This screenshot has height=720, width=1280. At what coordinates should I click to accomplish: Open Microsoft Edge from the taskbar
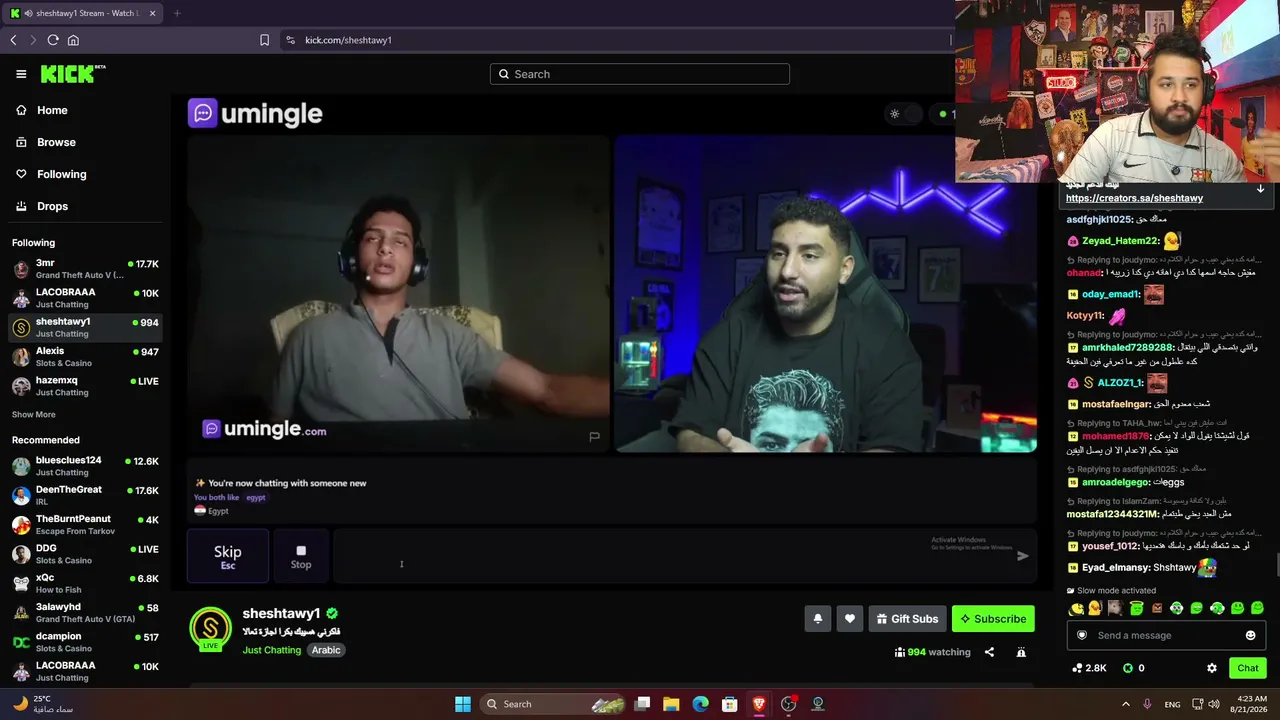coord(700,704)
